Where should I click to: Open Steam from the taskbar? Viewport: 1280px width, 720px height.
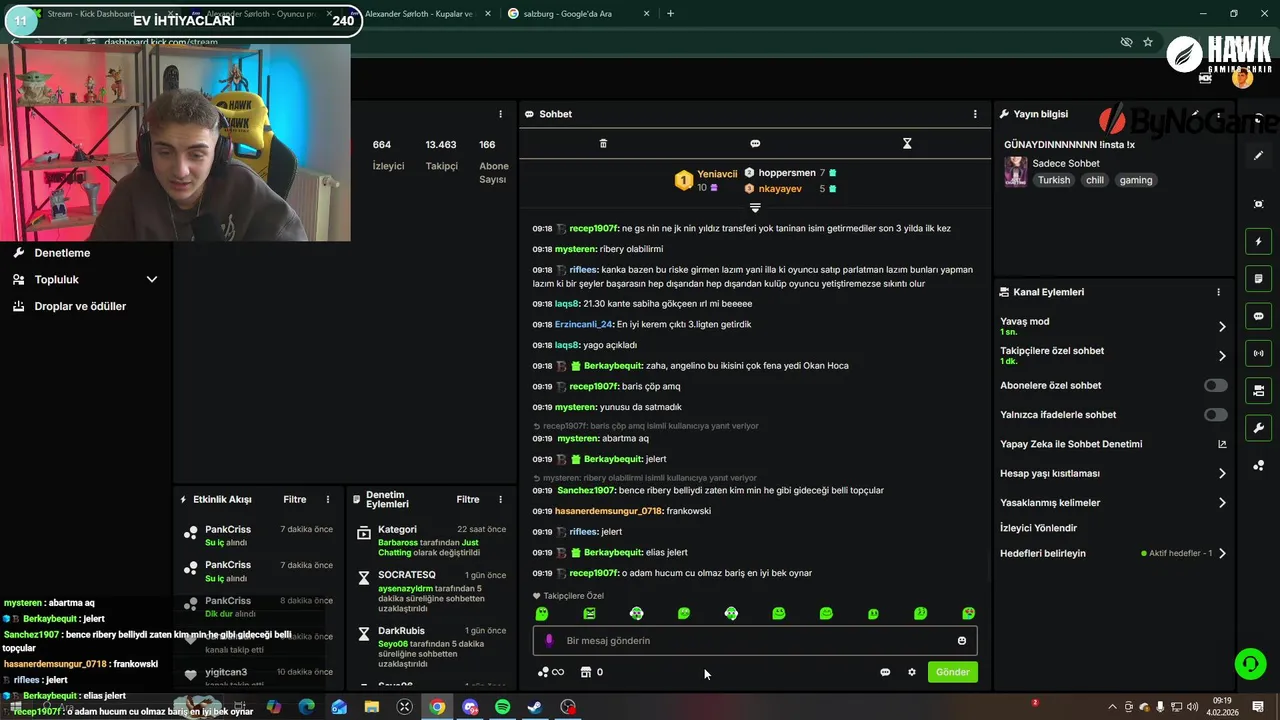point(536,707)
